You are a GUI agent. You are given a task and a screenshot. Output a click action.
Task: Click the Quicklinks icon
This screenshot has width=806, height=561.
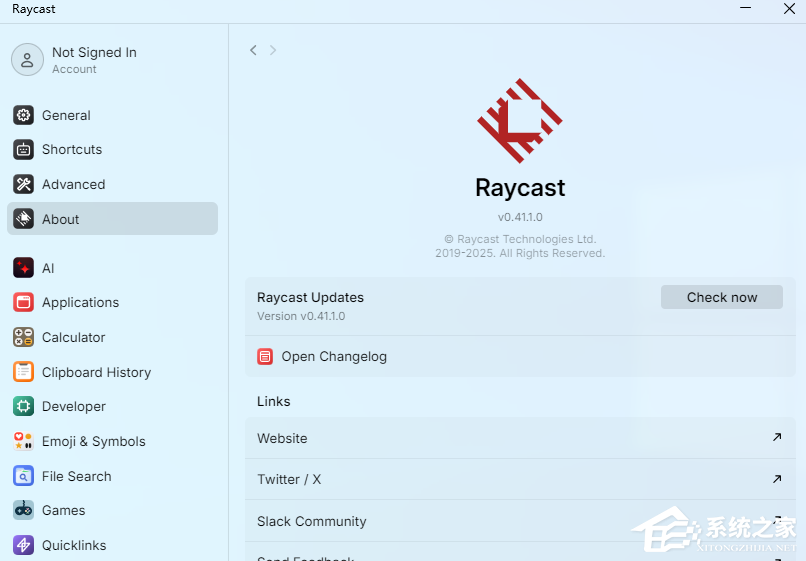24,545
